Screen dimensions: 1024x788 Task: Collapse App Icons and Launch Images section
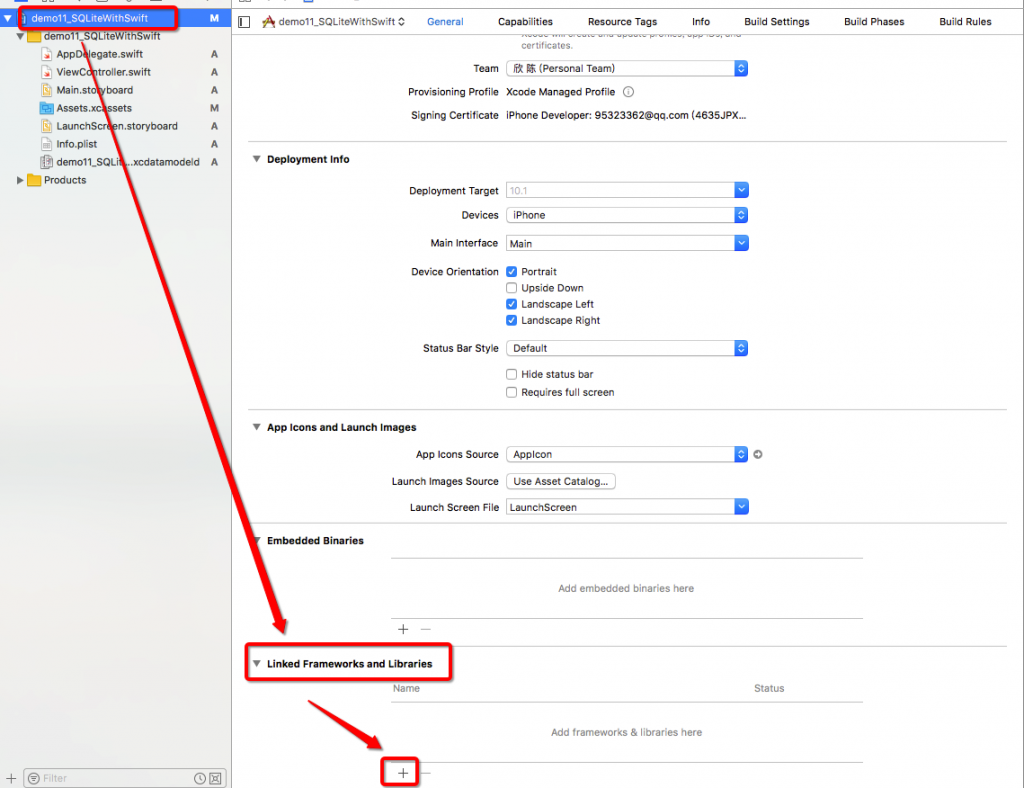coord(257,427)
